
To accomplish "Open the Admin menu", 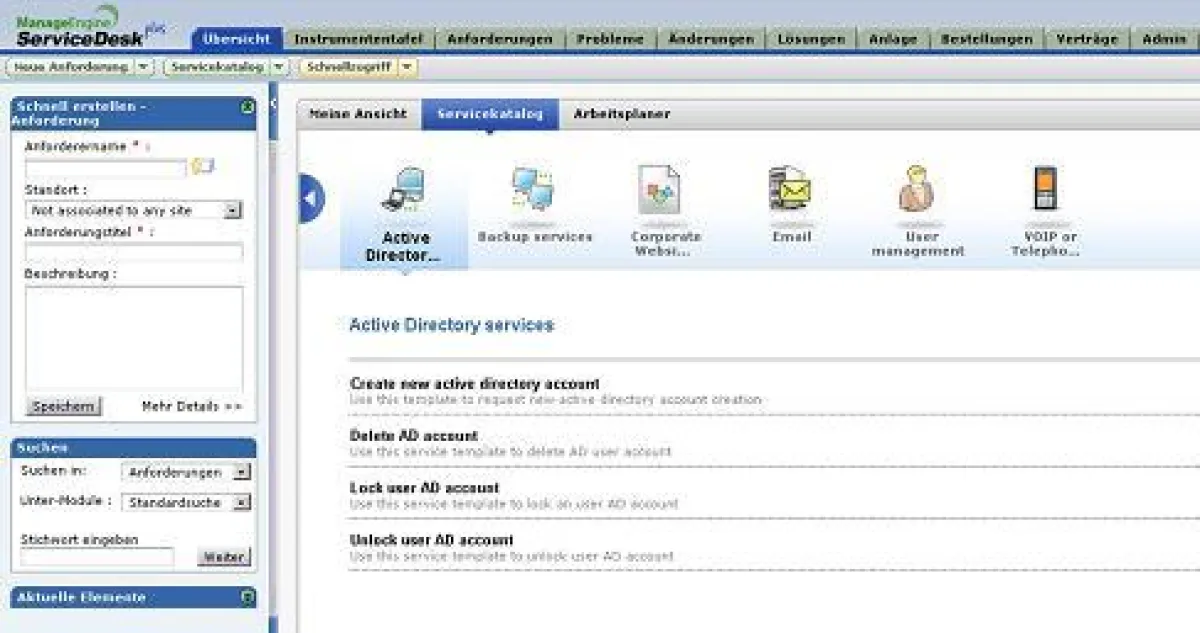I will coord(1164,38).
